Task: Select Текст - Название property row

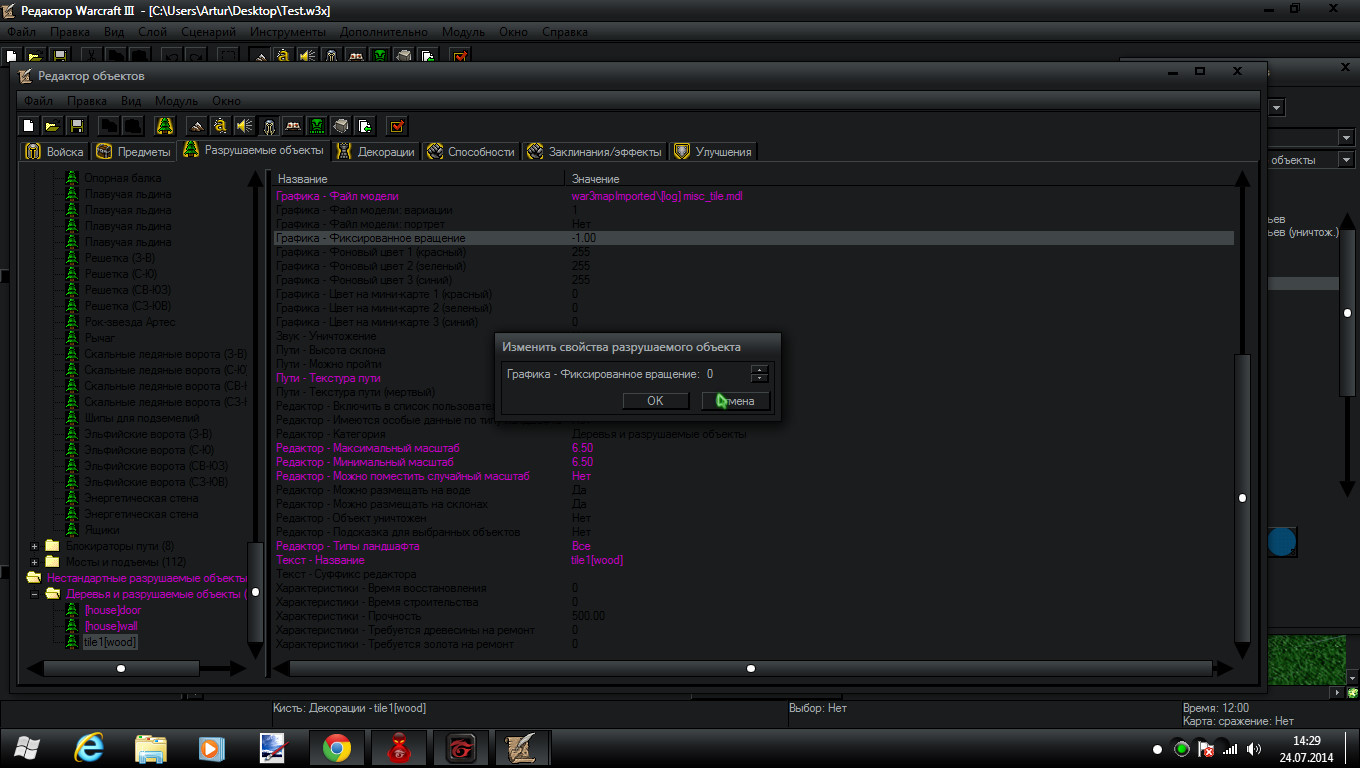Action: pyautogui.click(x=754, y=560)
